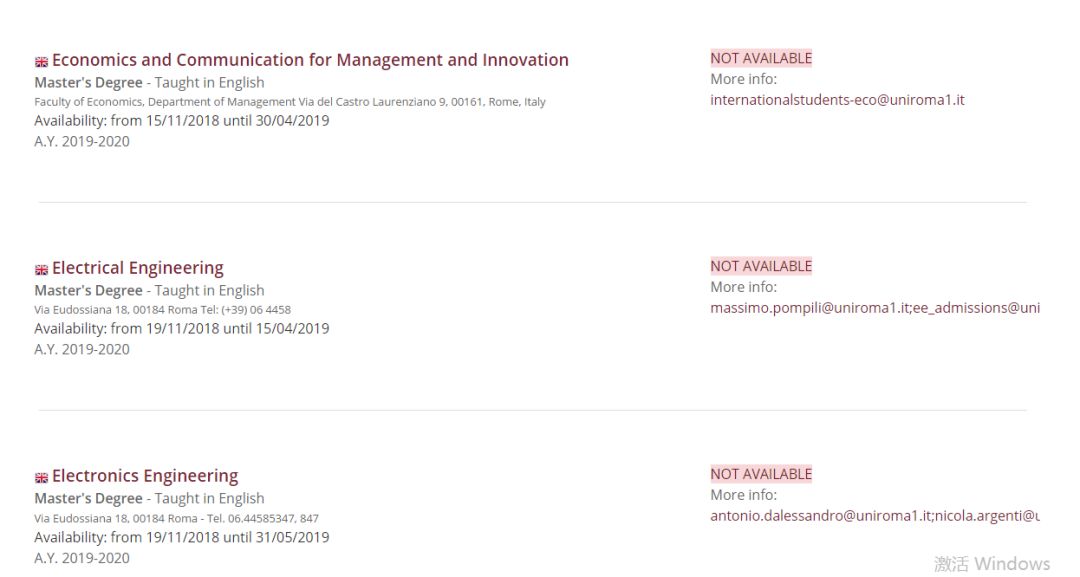Viewport: 1080px width, 577px height.
Task: Open the Electrical Engineering course page
Action: [x=138, y=268]
